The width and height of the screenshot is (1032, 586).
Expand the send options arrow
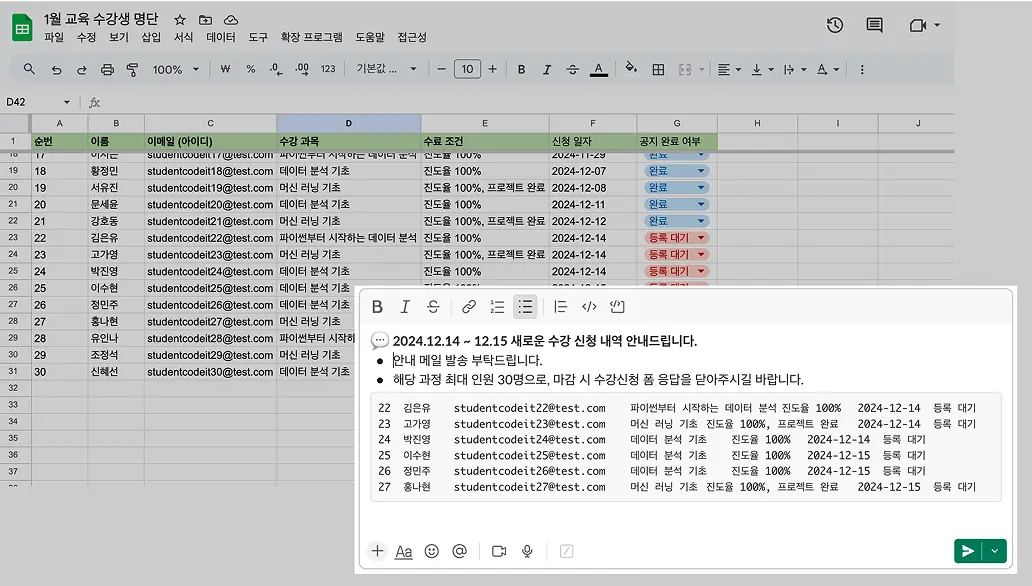click(x=994, y=551)
